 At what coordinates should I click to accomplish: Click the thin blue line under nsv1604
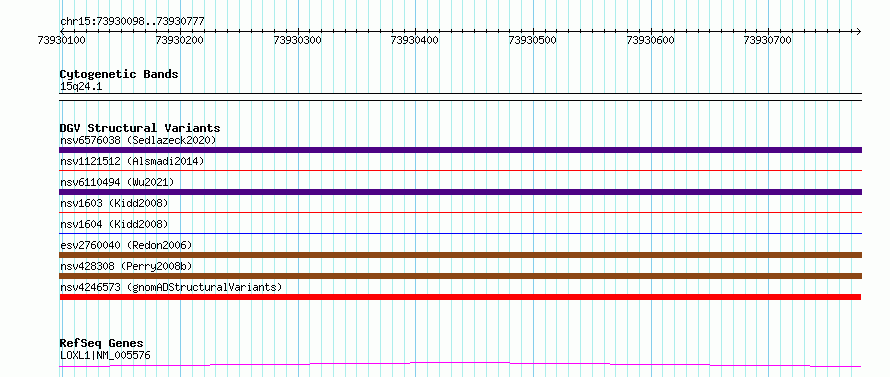coord(460,233)
